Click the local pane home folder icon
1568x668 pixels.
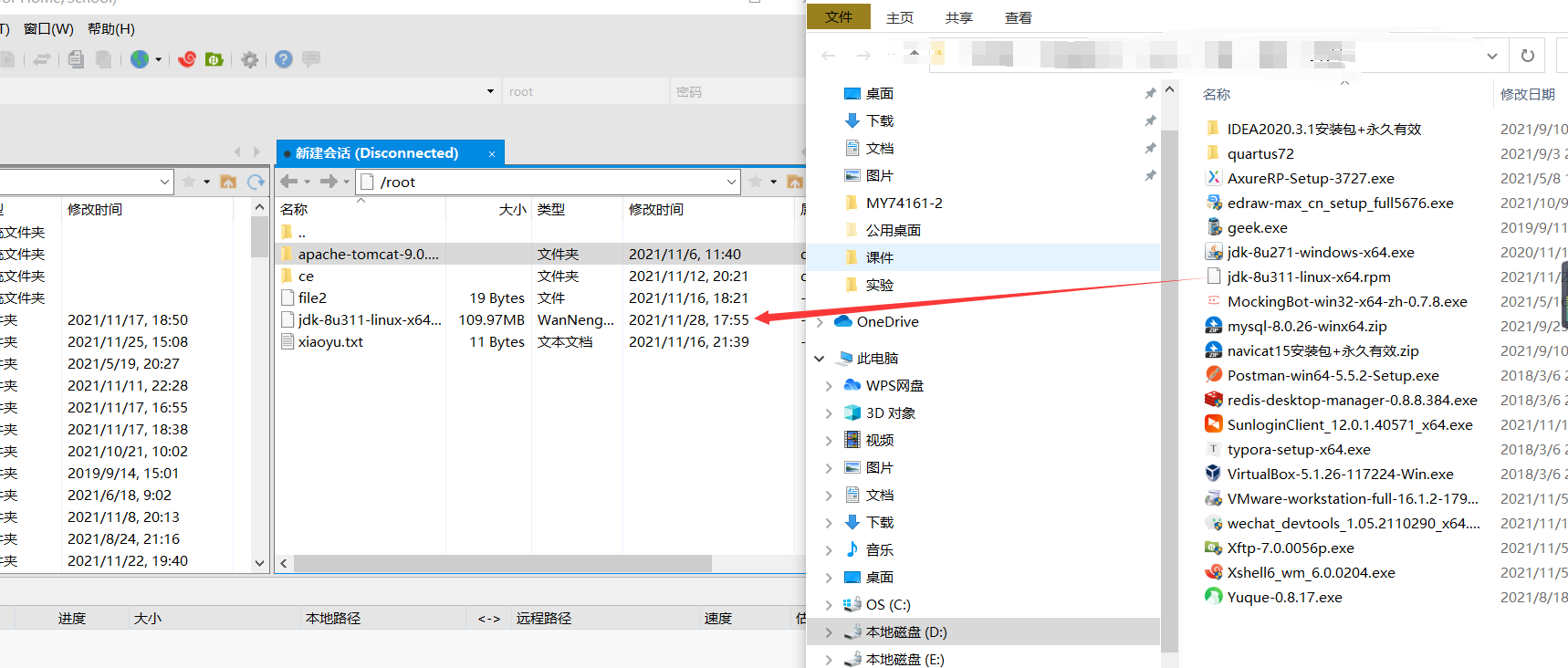pos(228,182)
